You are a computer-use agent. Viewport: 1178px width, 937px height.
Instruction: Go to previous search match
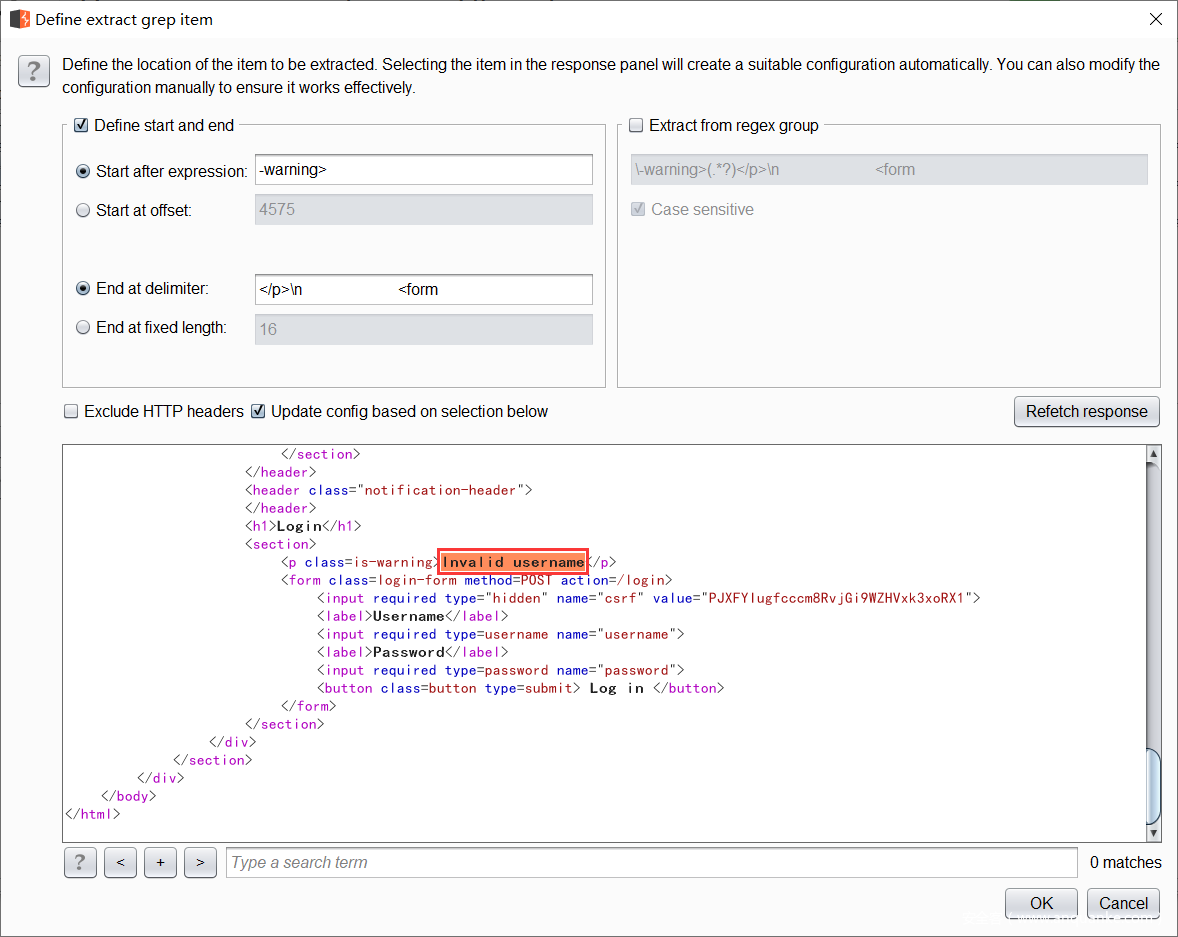(120, 862)
